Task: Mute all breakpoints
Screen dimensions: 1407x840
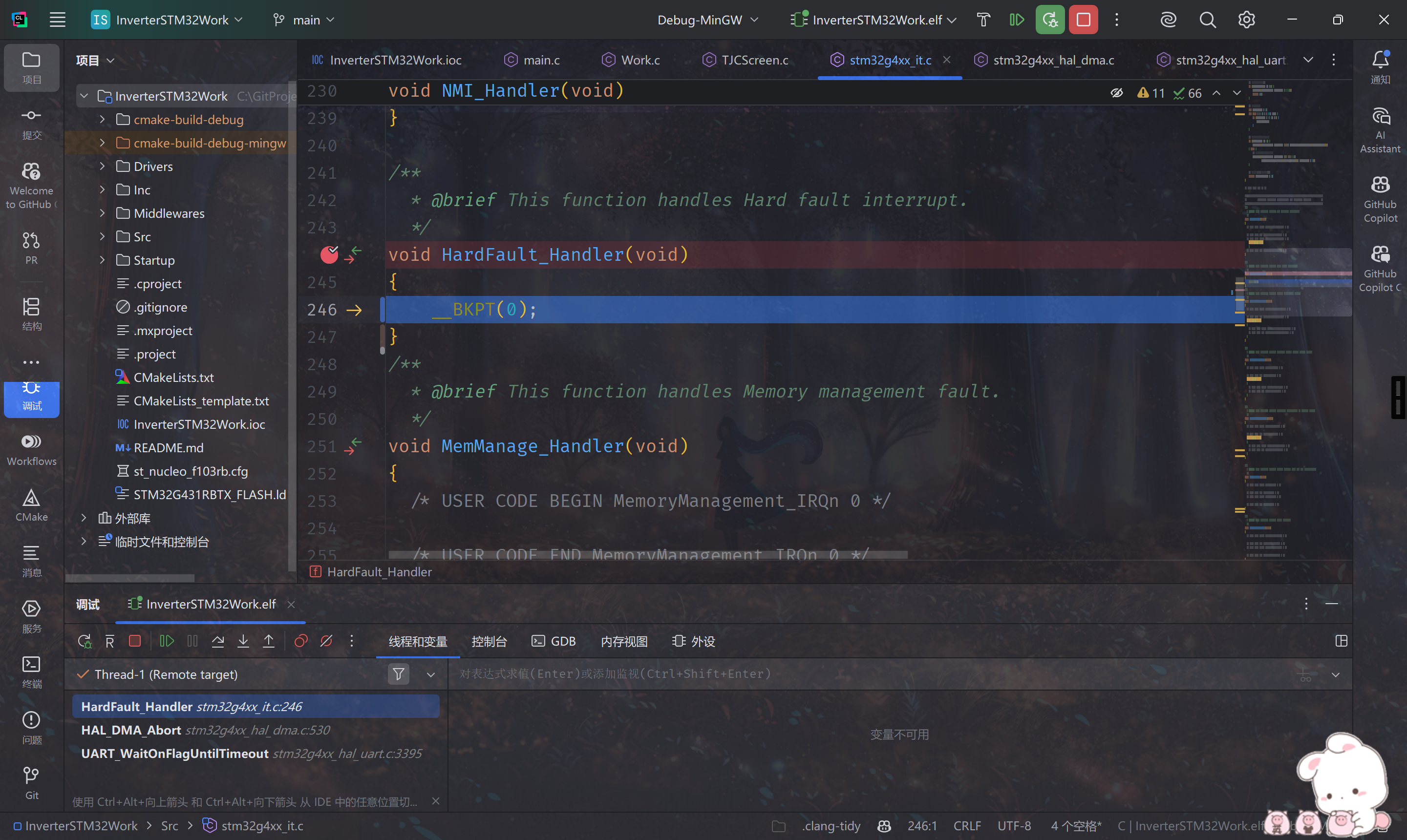Action: tap(327, 641)
